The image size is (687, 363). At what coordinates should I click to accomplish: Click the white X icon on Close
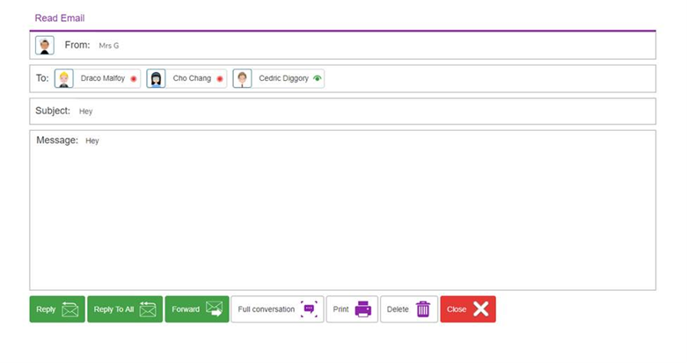click(x=481, y=309)
